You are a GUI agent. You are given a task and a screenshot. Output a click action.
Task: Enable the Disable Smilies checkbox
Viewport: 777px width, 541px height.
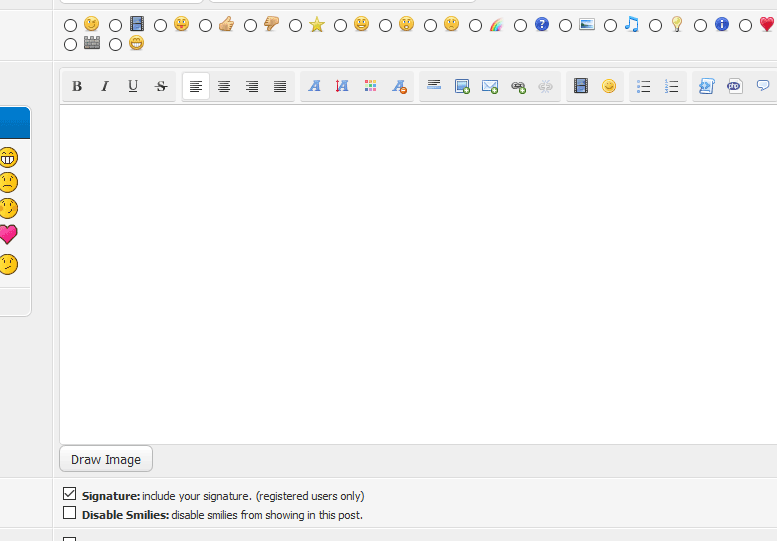pos(69,513)
